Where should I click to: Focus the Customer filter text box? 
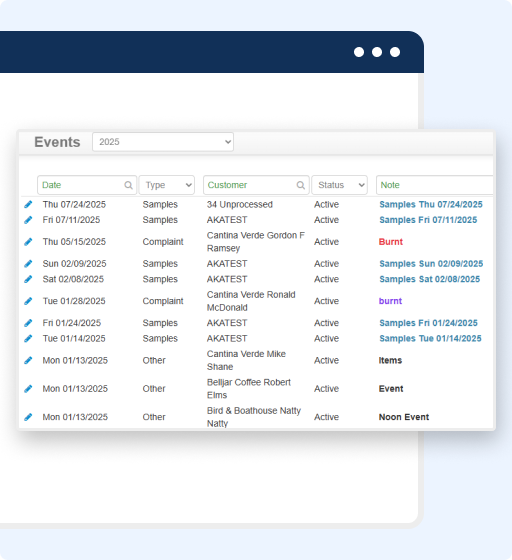point(256,185)
